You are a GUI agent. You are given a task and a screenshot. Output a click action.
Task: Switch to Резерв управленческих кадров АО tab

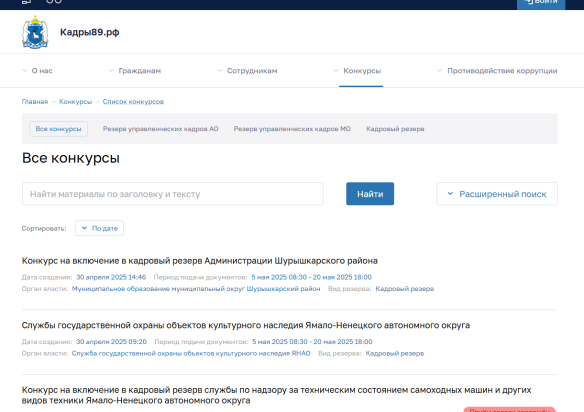[x=161, y=129]
